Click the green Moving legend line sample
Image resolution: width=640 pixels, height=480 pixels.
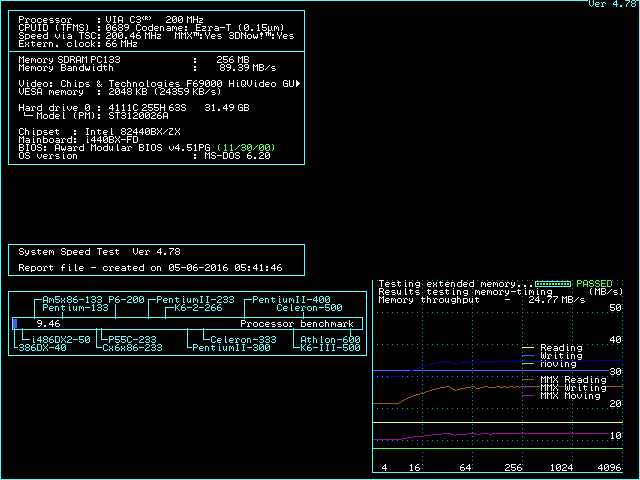[528, 364]
